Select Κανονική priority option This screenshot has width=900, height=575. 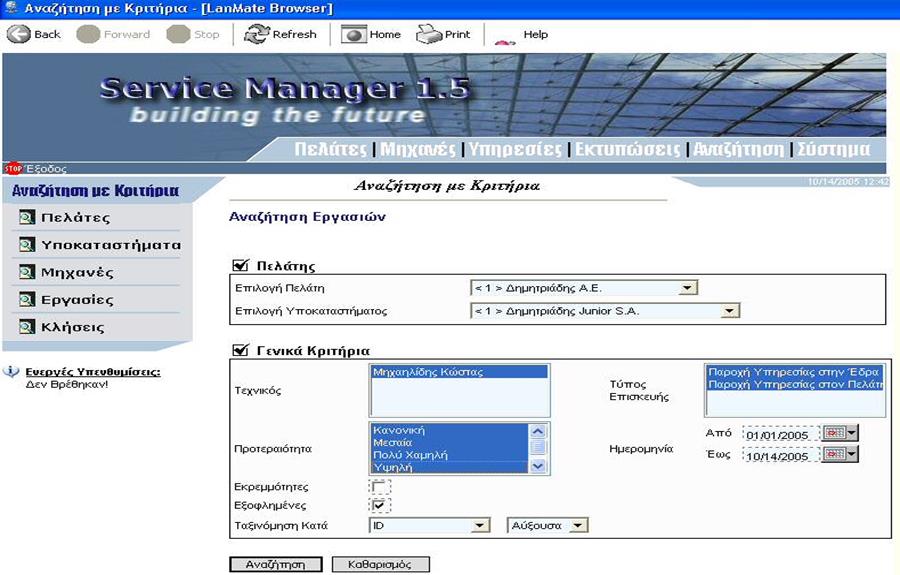pyautogui.click(x=449, y=430)
